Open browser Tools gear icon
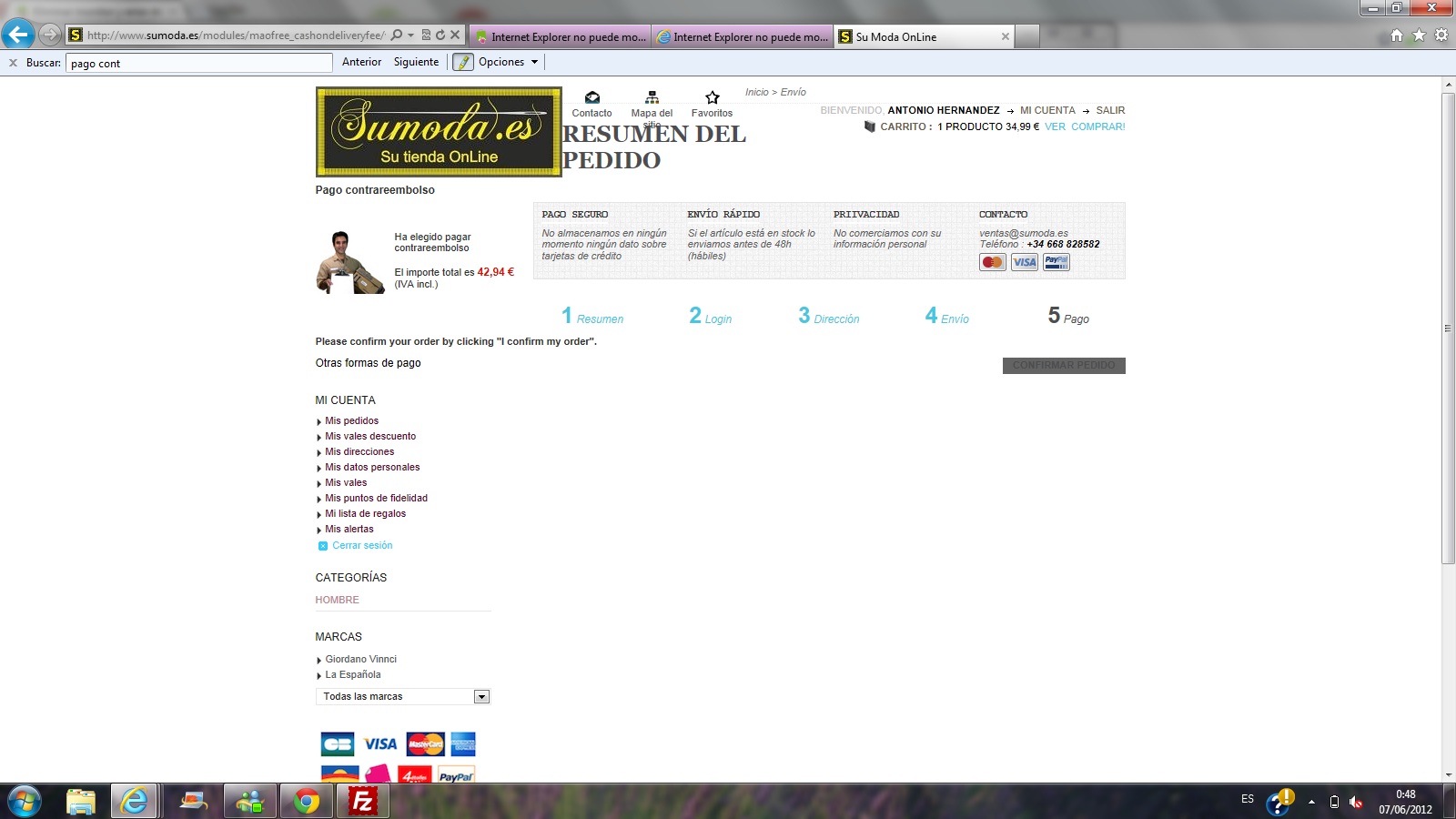 coord(1441,35)
